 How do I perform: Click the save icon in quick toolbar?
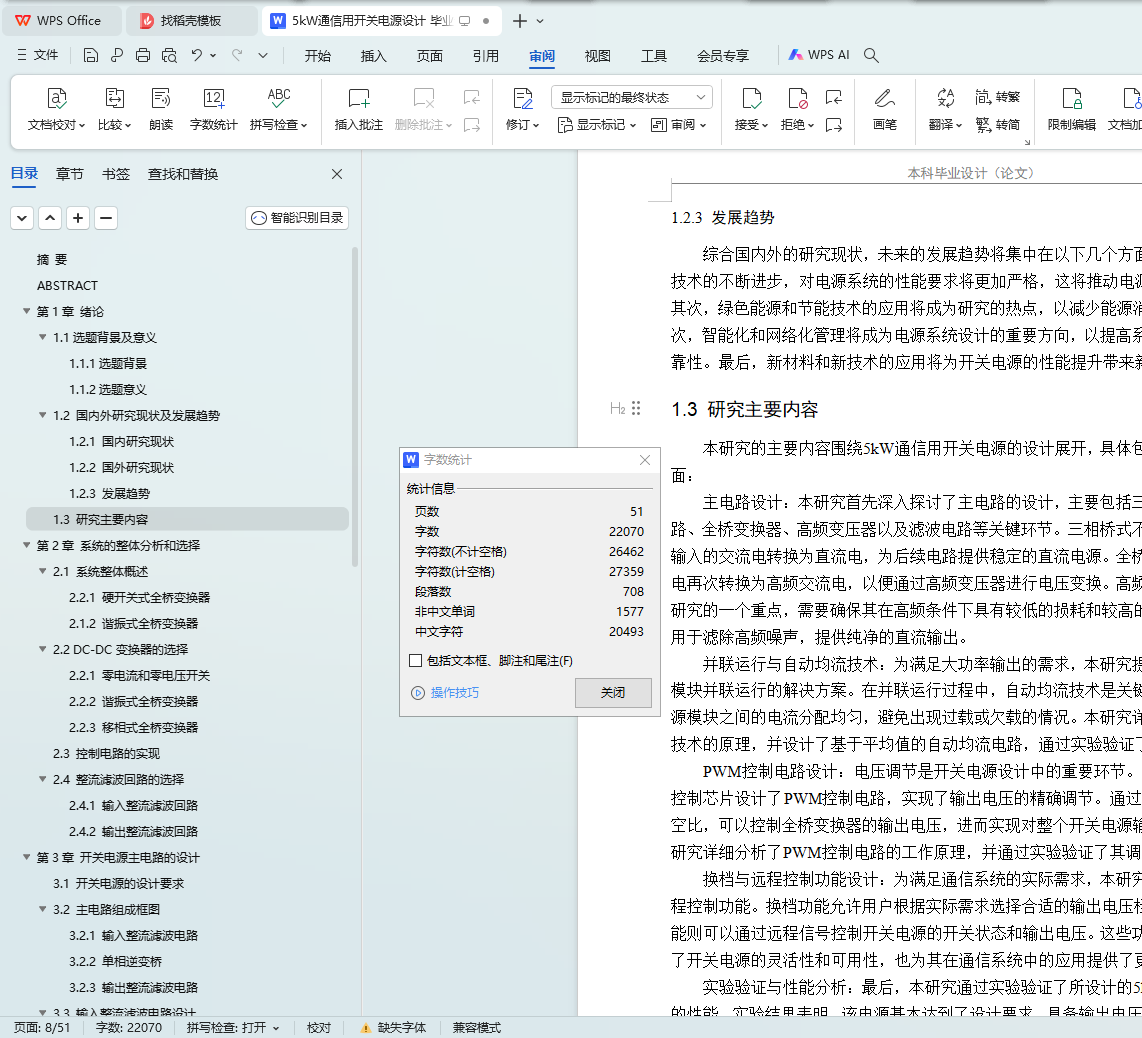click(91, 55)
